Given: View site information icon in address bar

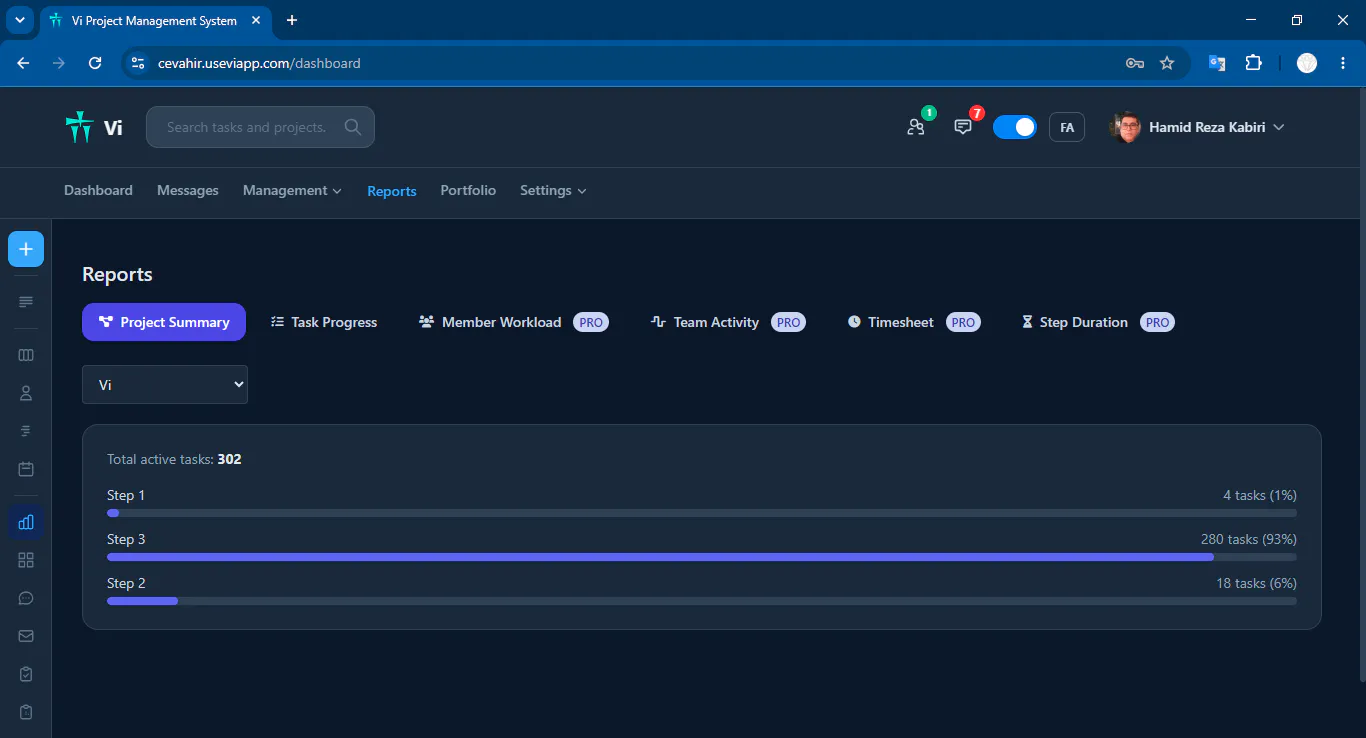Looking at the screenshot, I should [138, 63].
